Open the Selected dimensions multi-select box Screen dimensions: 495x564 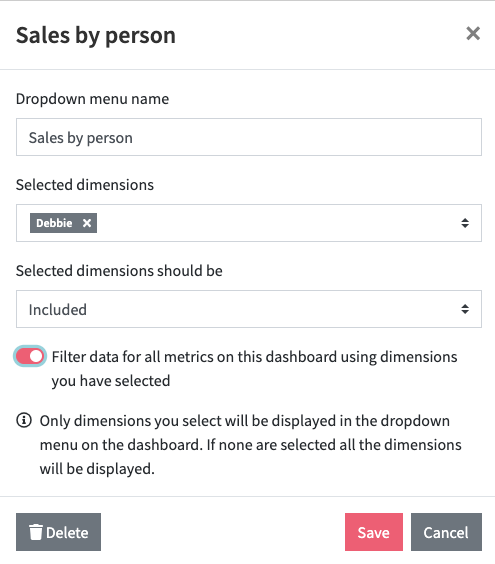(249, 223)
